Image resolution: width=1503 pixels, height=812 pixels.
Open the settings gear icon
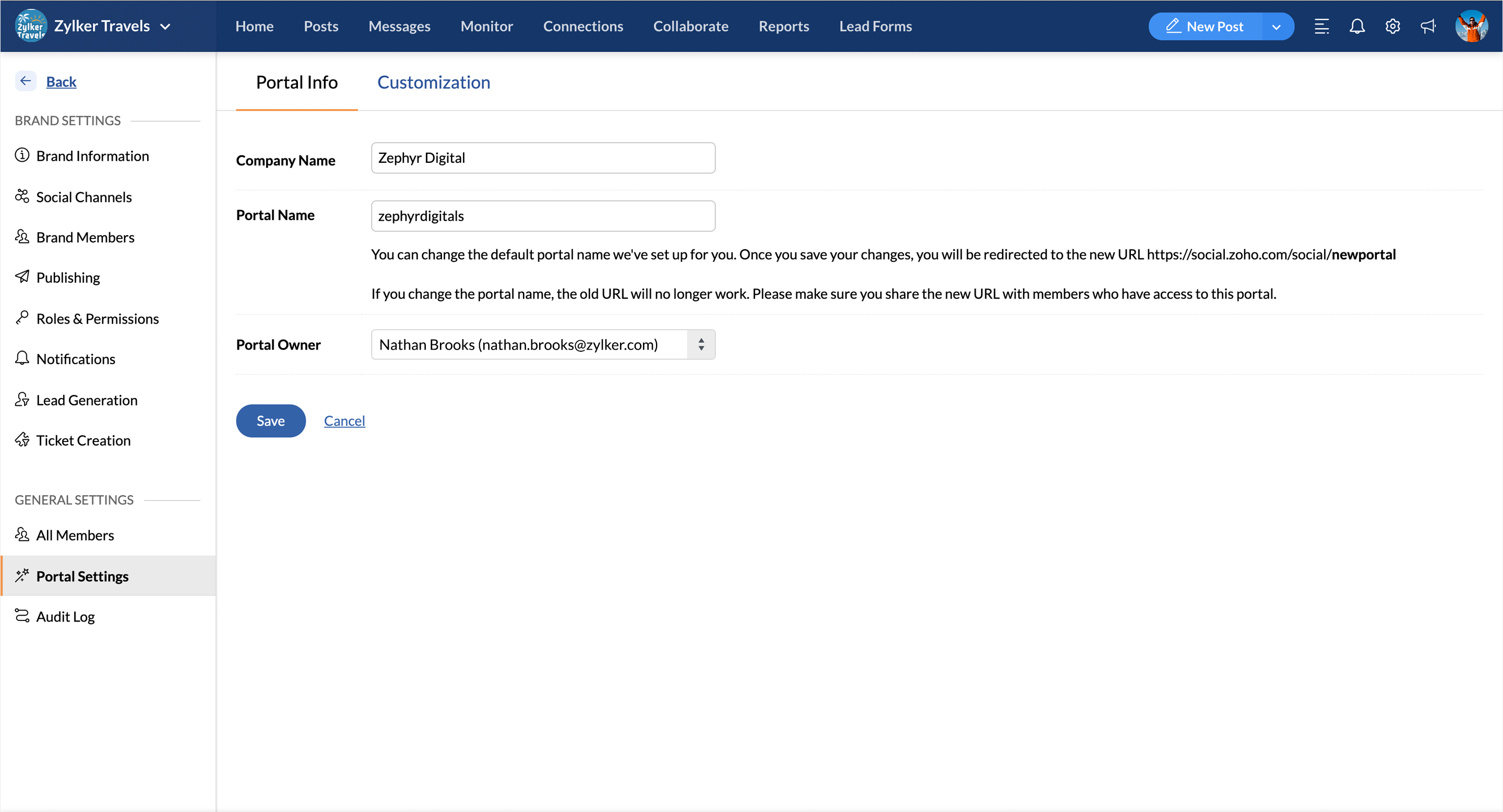tap(1392, 26)
